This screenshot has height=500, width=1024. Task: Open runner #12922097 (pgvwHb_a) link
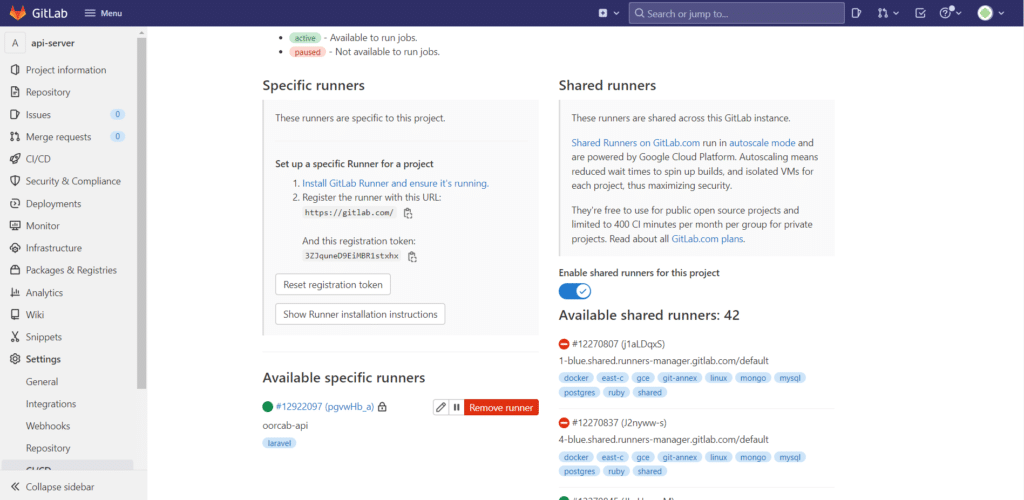coord(325,407)
